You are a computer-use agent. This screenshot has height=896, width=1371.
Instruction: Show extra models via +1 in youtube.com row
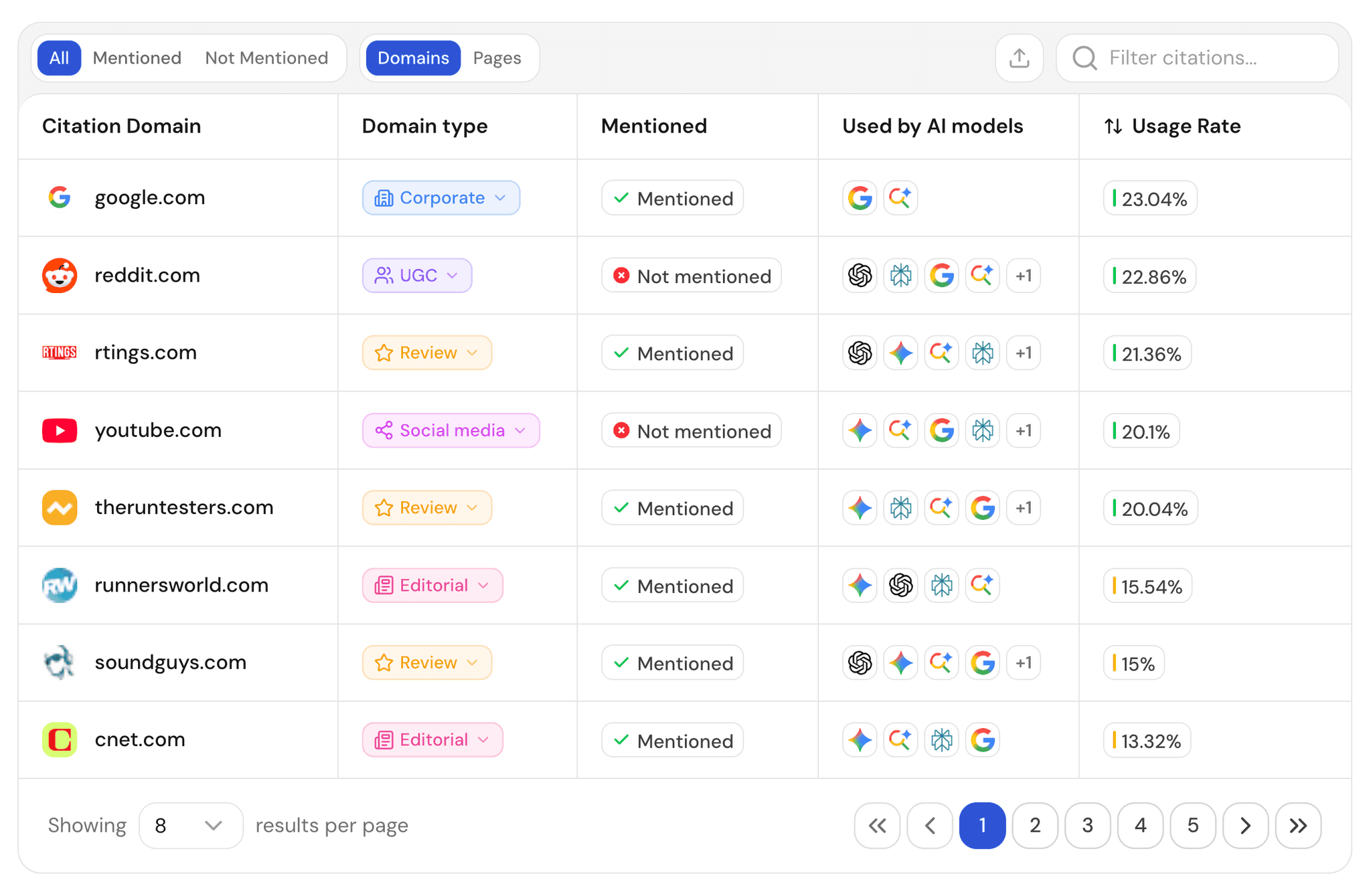1024,431
